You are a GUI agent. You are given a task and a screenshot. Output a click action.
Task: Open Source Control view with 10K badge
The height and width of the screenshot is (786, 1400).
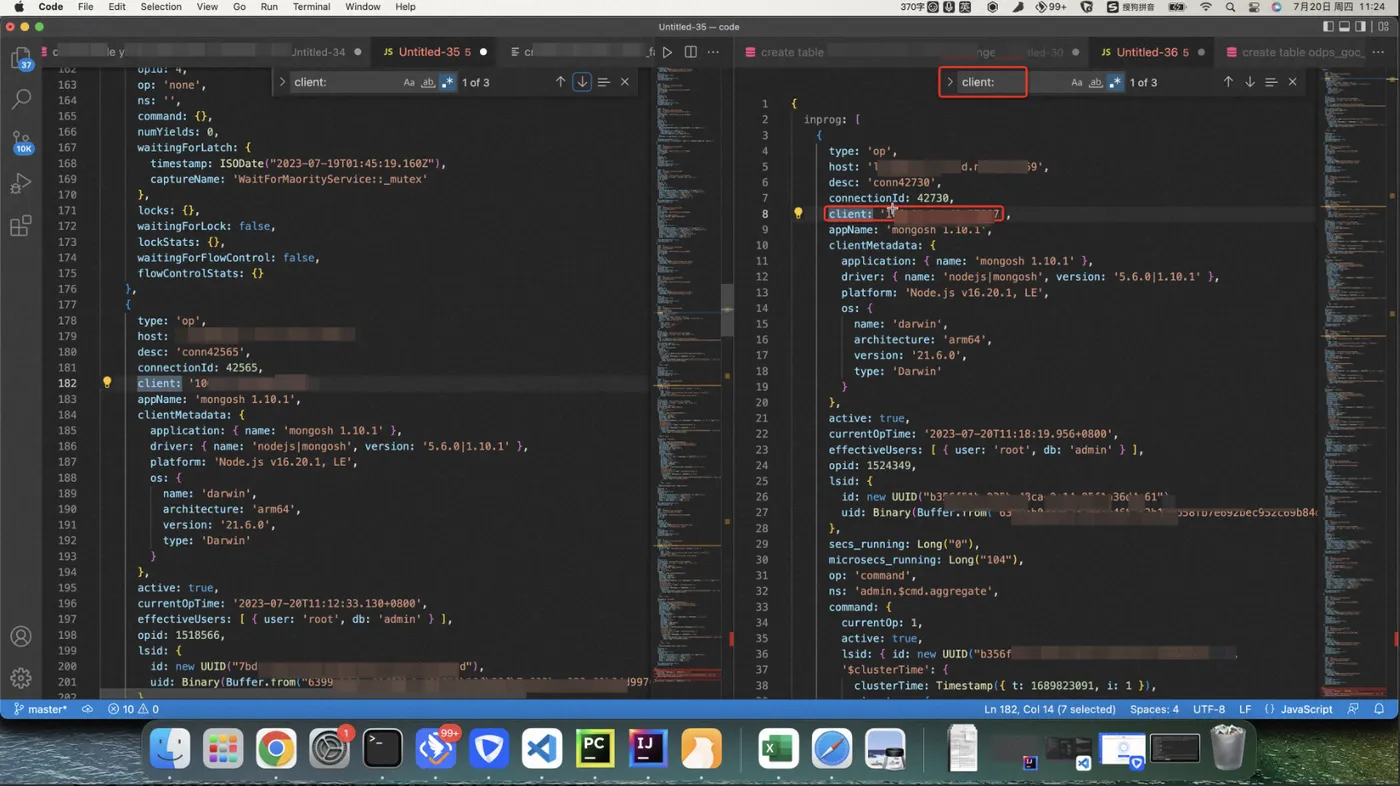click(x=21, y=141)
